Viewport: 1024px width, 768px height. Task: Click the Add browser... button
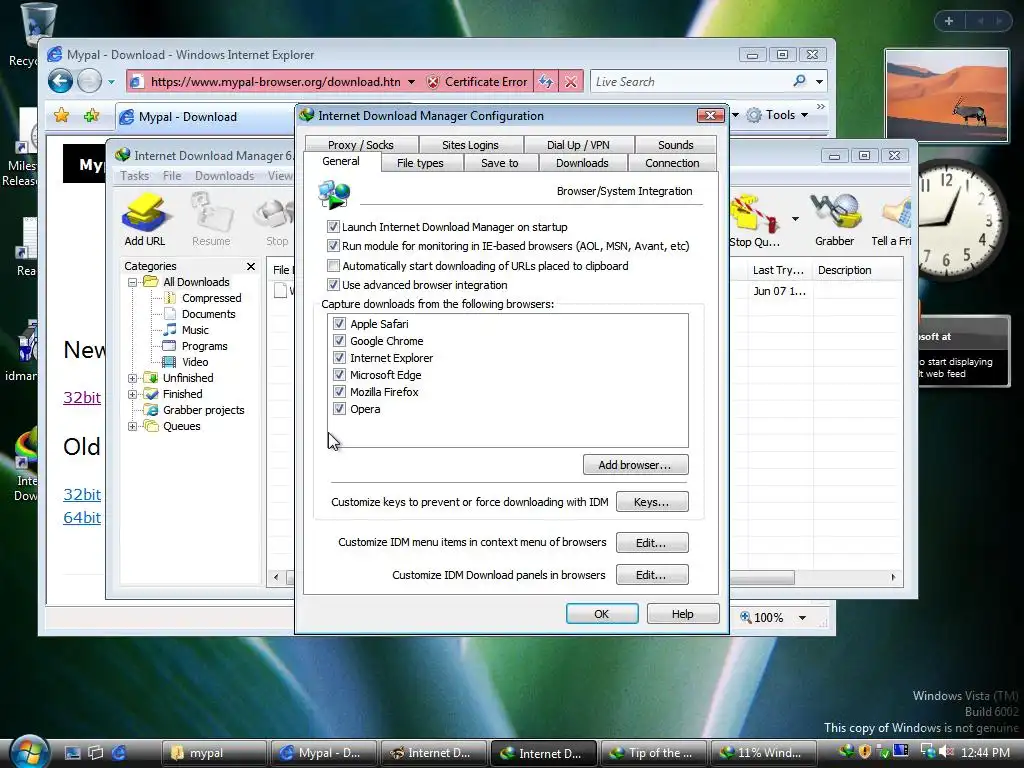pos(635,465)
